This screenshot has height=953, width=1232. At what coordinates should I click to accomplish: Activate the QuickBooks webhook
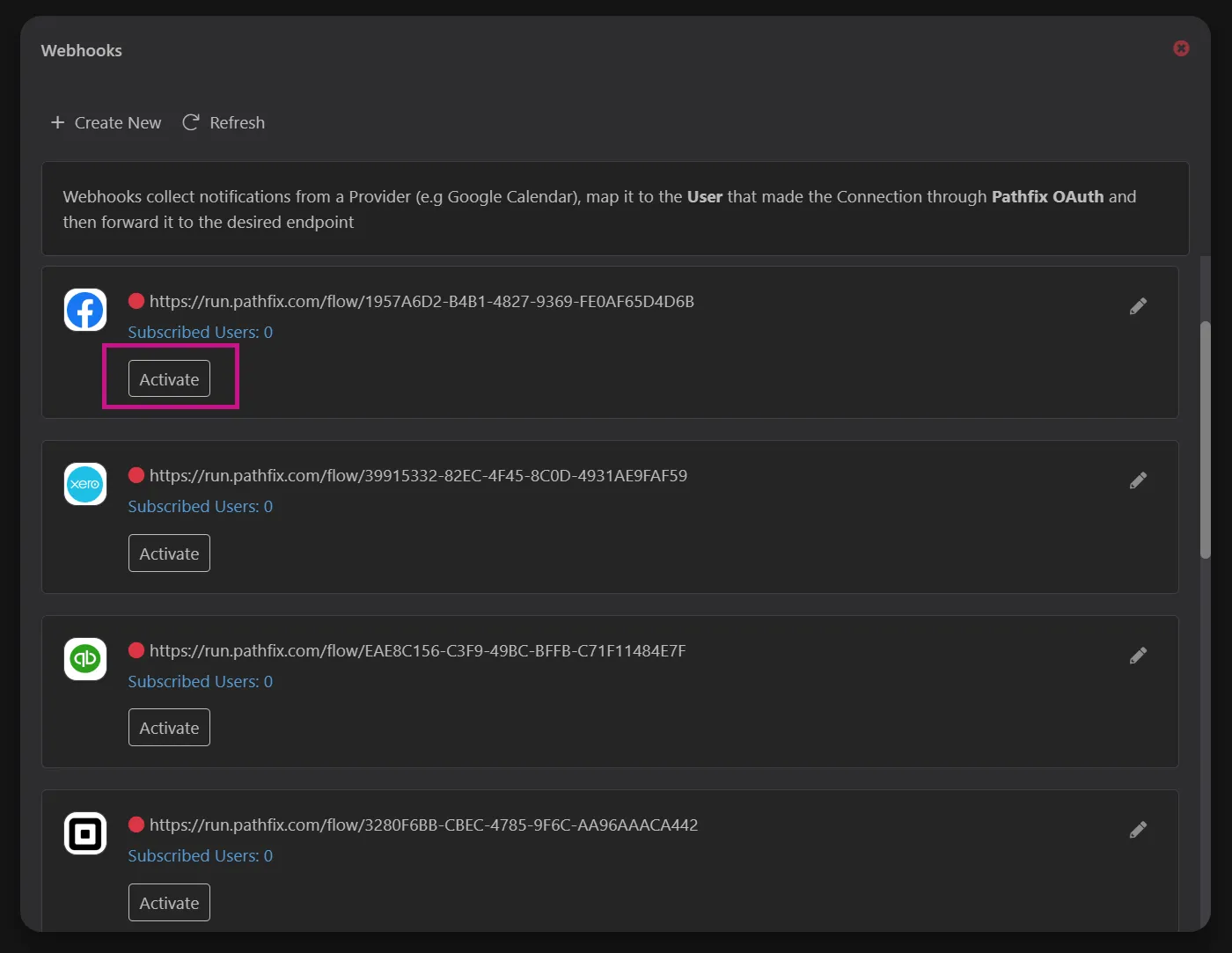tap(169, 728)
